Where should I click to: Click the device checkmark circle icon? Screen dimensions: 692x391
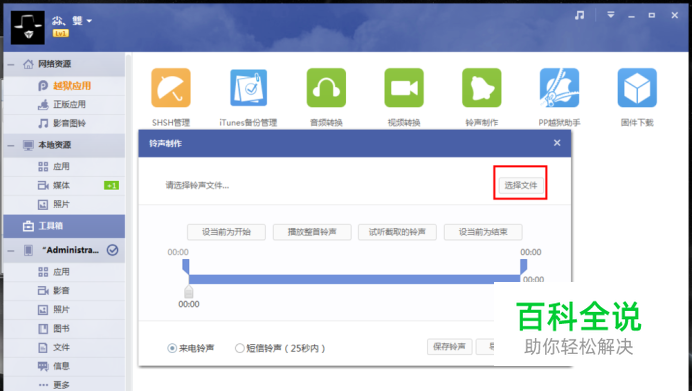coord(113,250)
